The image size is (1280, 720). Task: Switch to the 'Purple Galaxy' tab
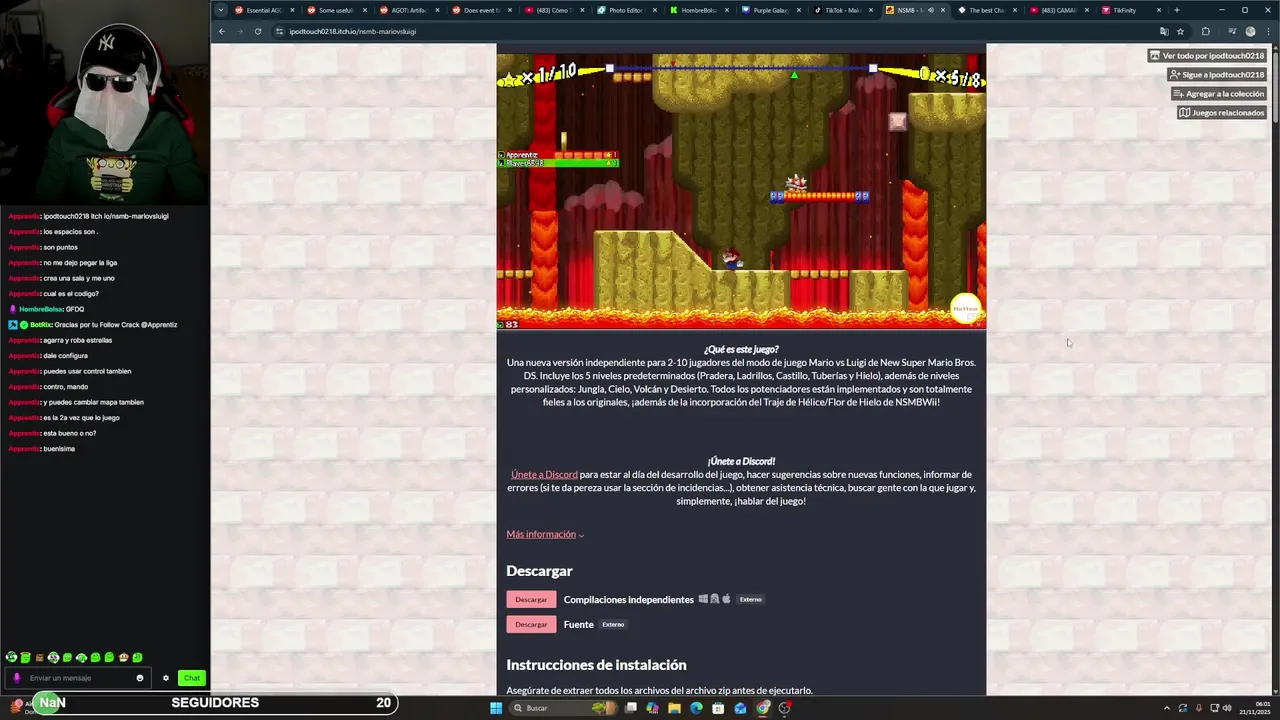click(770, 10)
